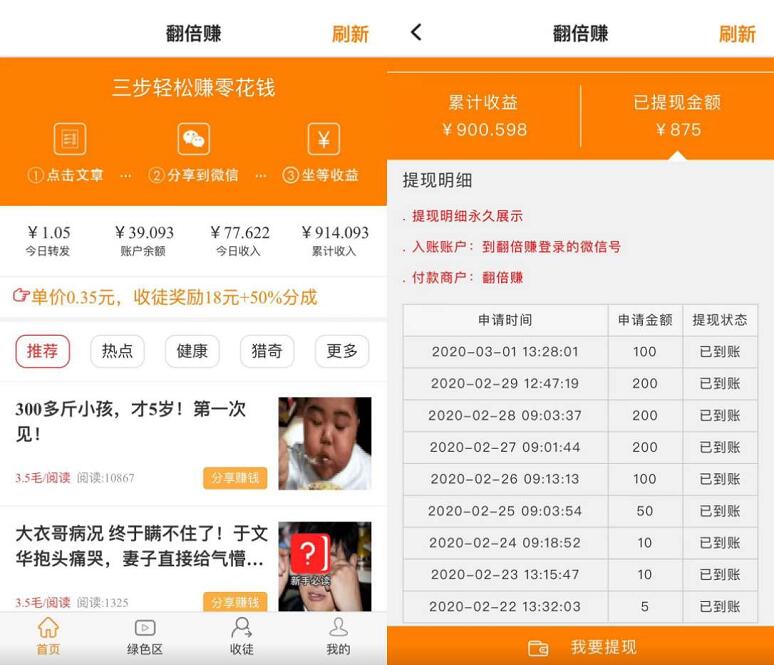Tap the ￥77.622 今日收入 value
774x665 pixels.
(x=239, y=233)
